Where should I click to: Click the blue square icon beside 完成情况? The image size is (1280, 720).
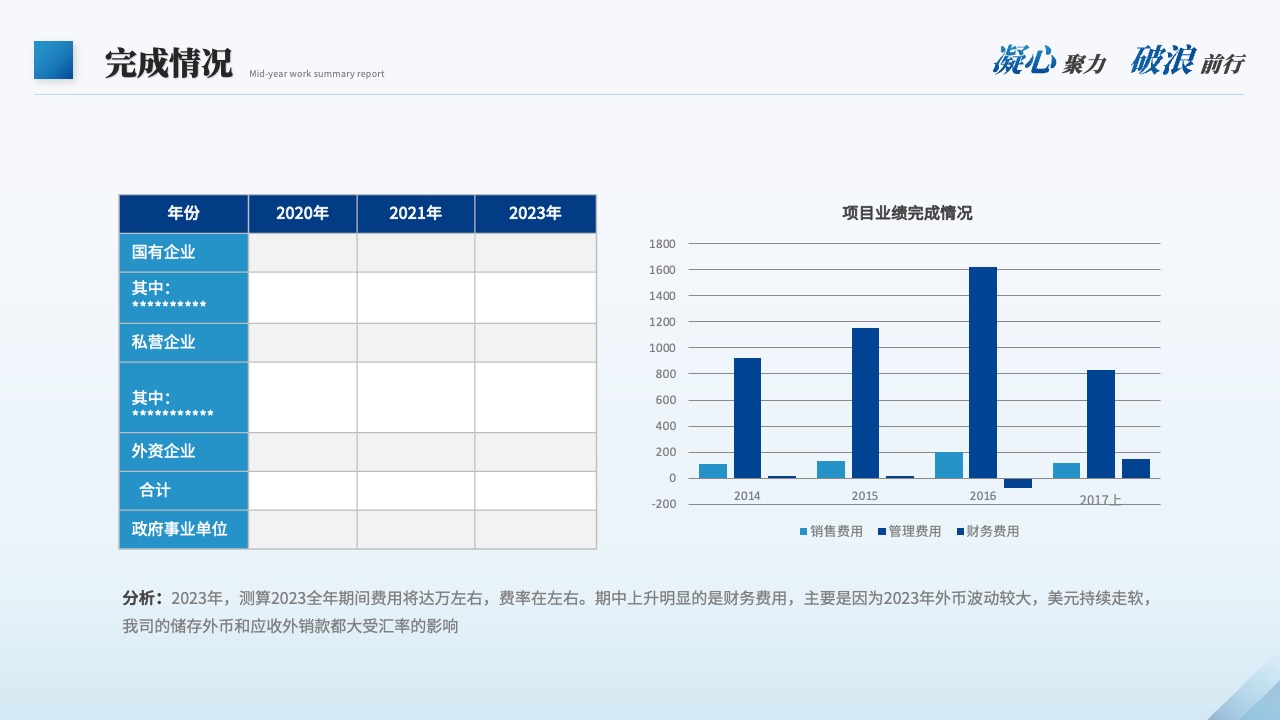pos(54,60)
